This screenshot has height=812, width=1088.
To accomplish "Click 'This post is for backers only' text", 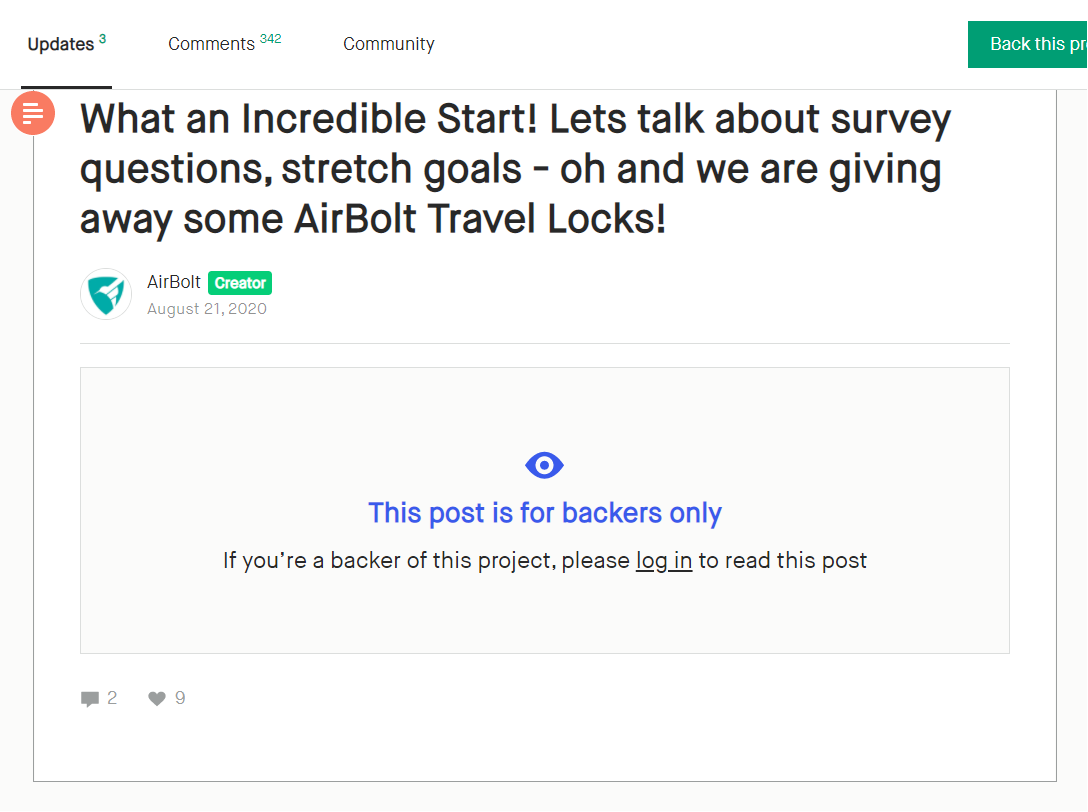I will pyautogui.click(x=545, y=513).
